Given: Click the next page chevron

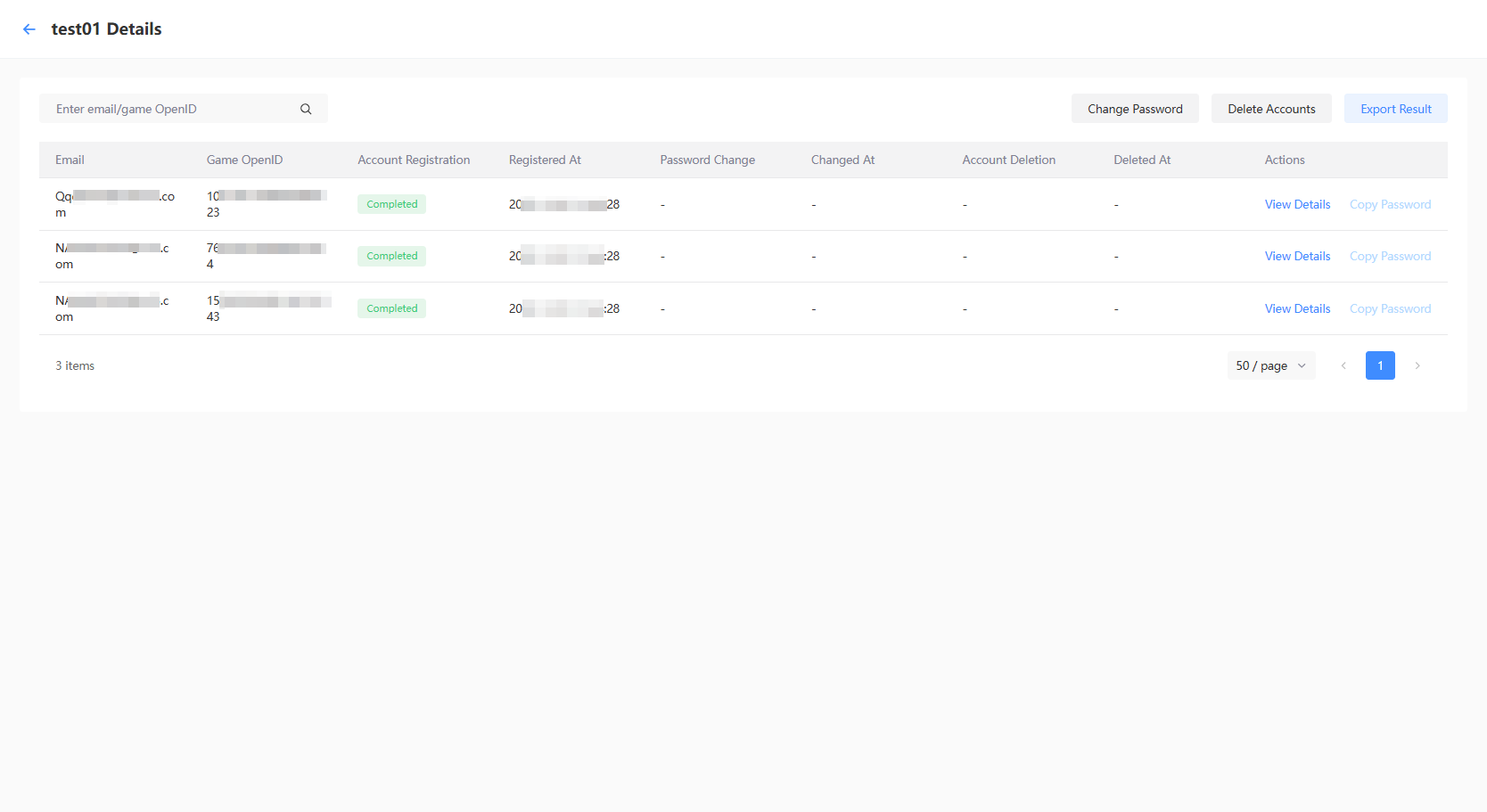Looking at the screenshot, I should [1417, 365].
